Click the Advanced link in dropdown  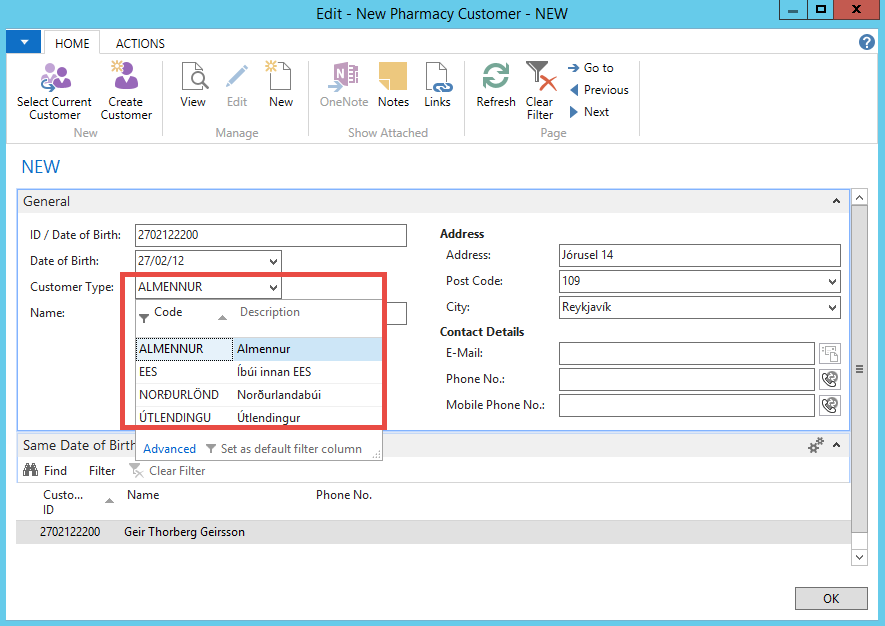tap(169, 449)
